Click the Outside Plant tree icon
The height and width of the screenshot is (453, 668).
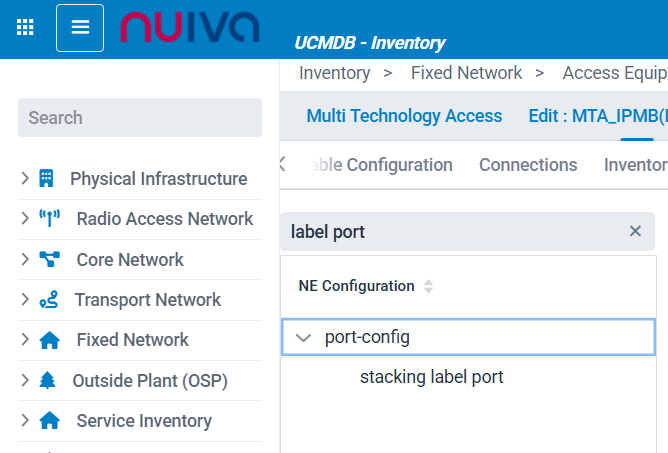pos(48,381)
